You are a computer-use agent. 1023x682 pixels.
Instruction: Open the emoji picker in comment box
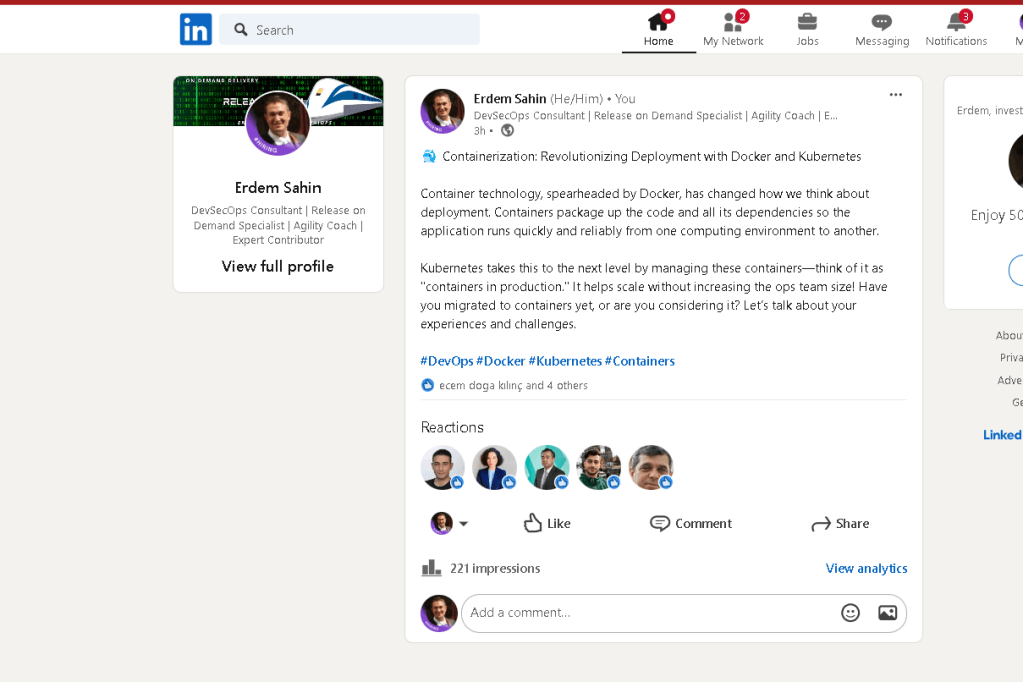(x=850, y=613)
